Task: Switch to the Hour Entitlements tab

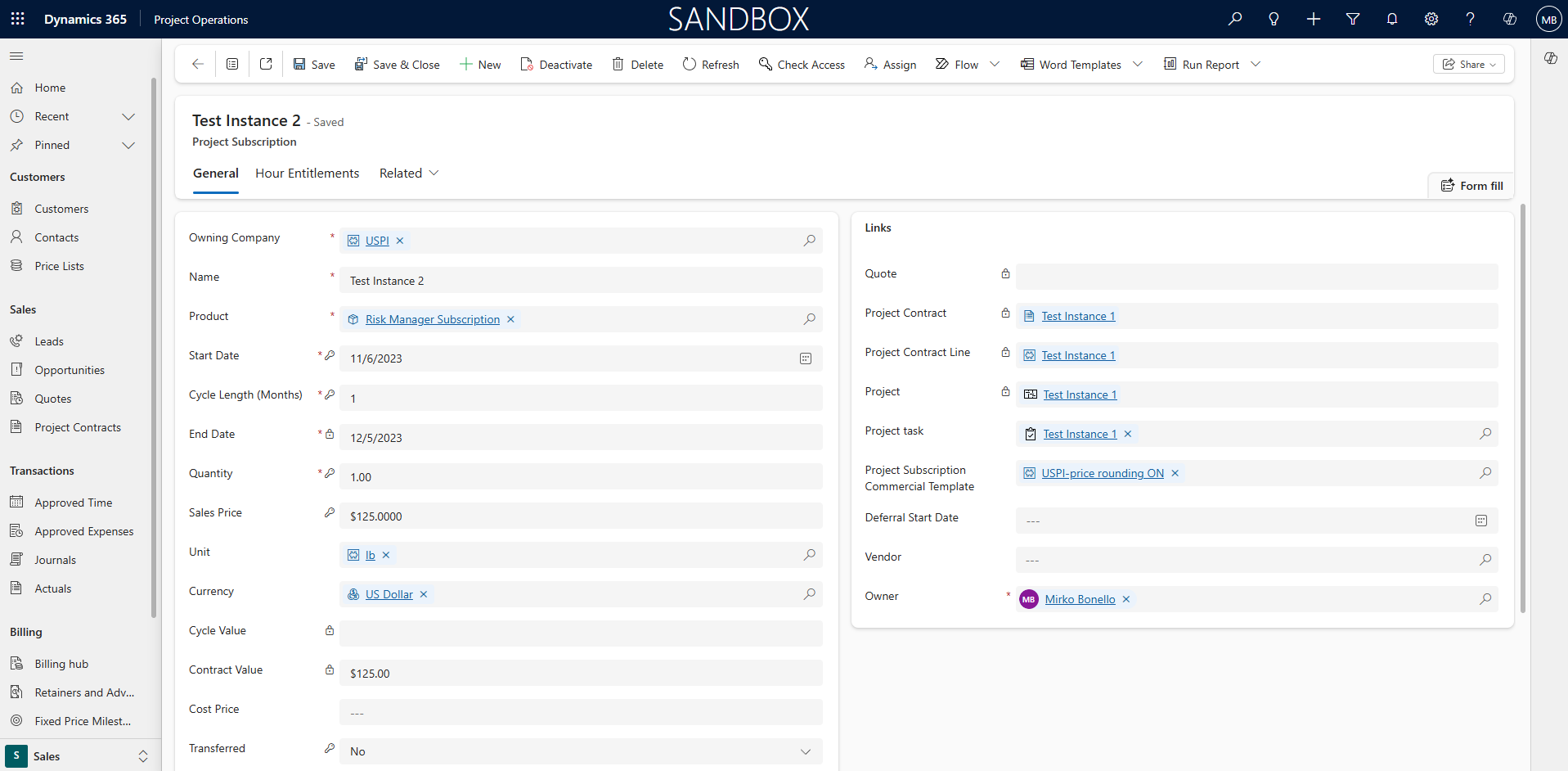Action: pos(307,174)
